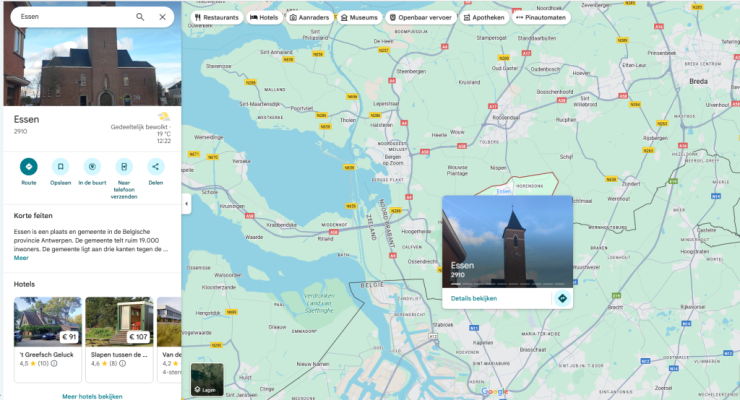Viewport: 740px width, 400px height.
Task: Collapse the side panel arrow
Action: coord(186,204)
